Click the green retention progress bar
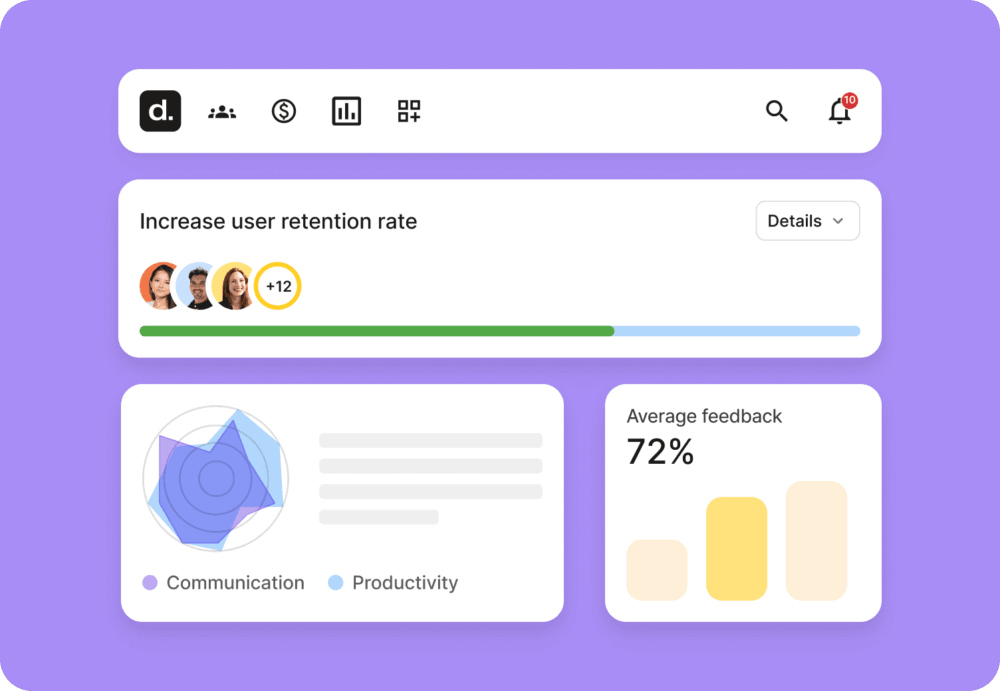Screen dimensions: 1000x691 click(x=377, y=331)
